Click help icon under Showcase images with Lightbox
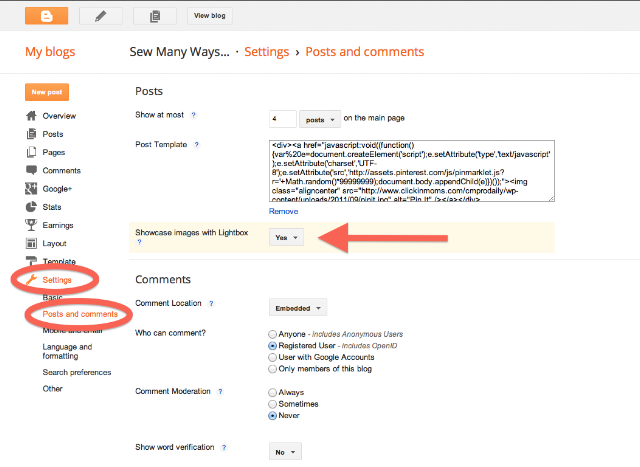Viewport: 640px width, 467px height. [139, 242]
